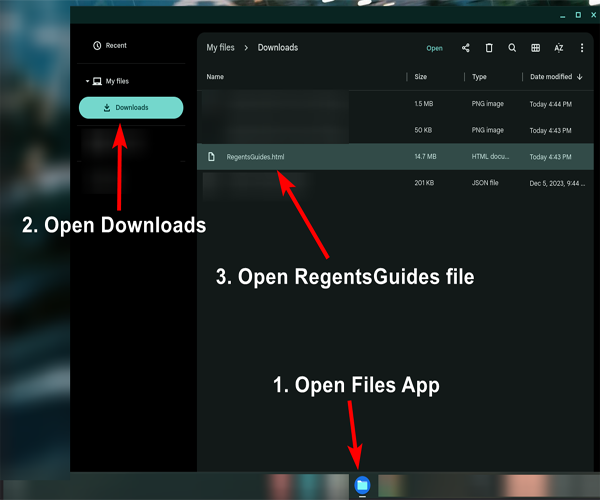This screenshot has width=600, height=500.
Task: Collapse the My files tree arrow
Action: pos(88,81)
